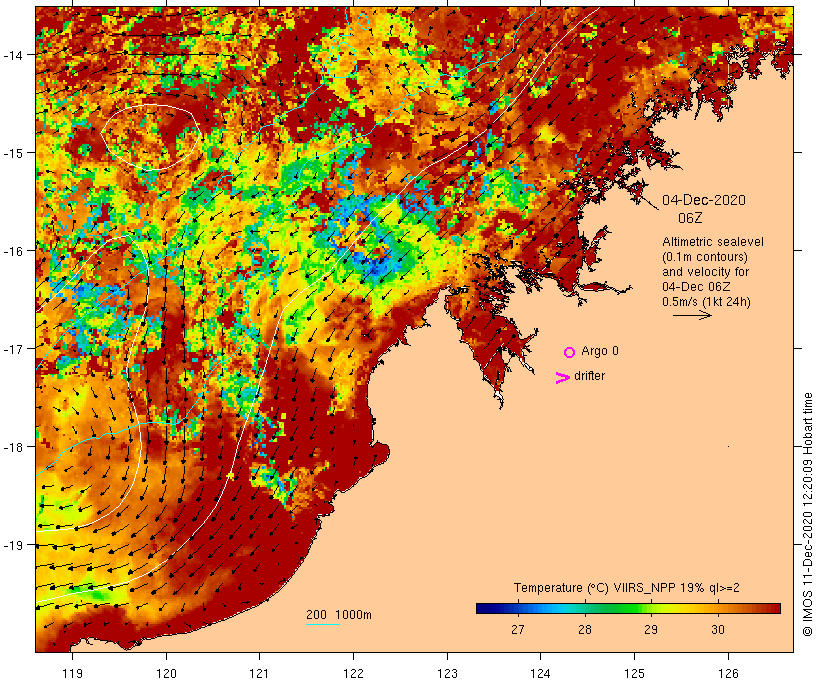Click the IMOS copyright timestamp text
This screenshot has height=680, width=820.
[807, 514]
